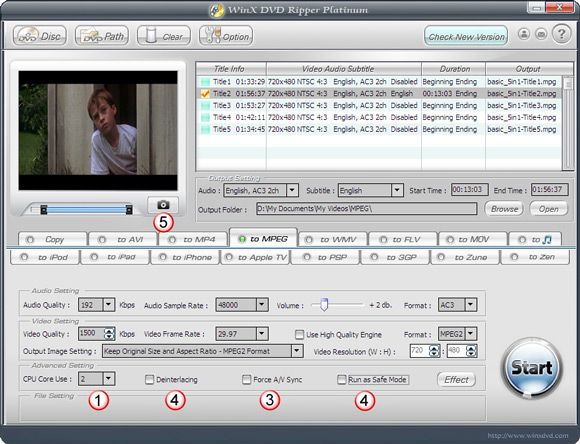This screenshot has height=444, width=580.
Task: Check for a new version
Action: [x=466, y=36]
